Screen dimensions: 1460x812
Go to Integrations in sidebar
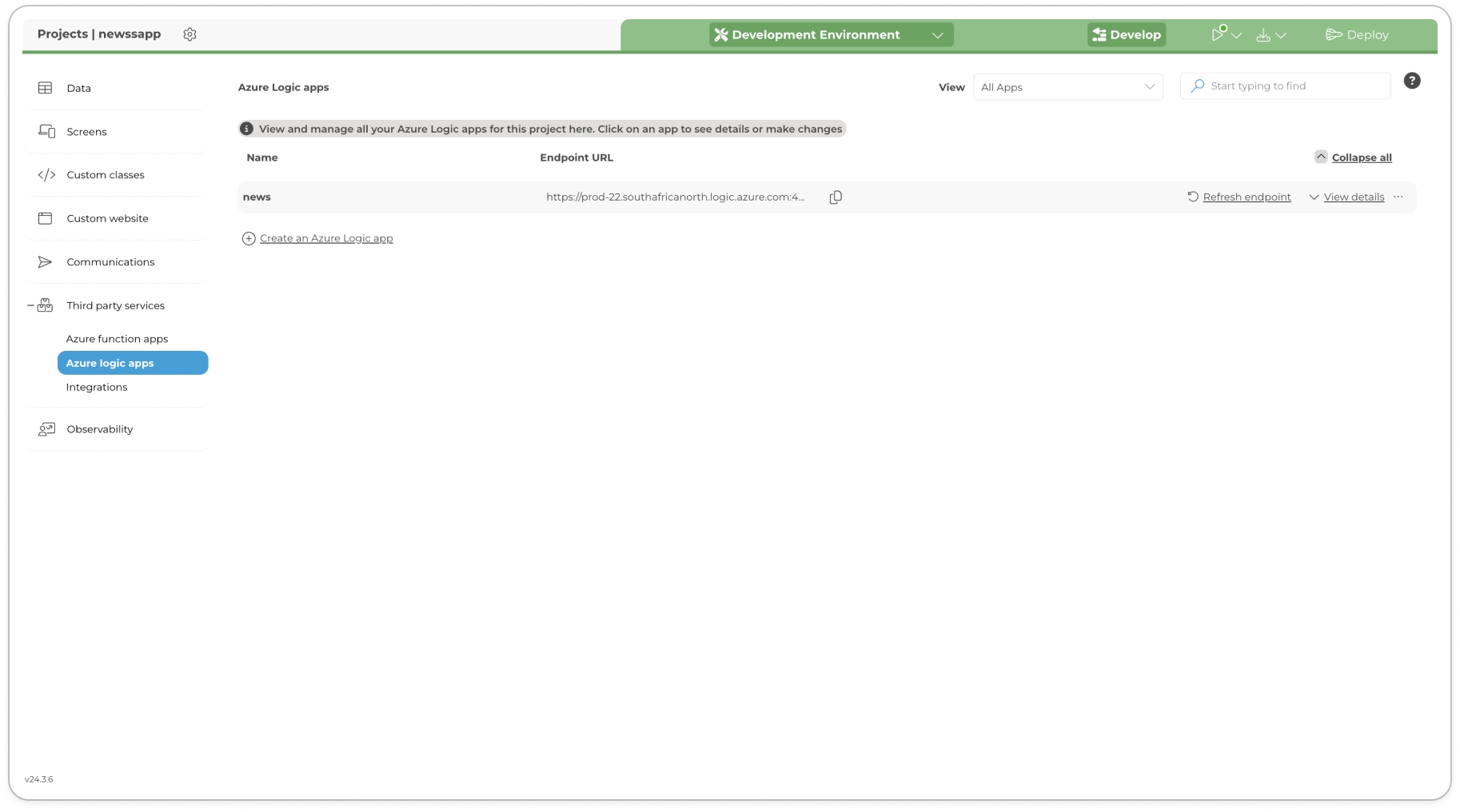tap(97, 387)
